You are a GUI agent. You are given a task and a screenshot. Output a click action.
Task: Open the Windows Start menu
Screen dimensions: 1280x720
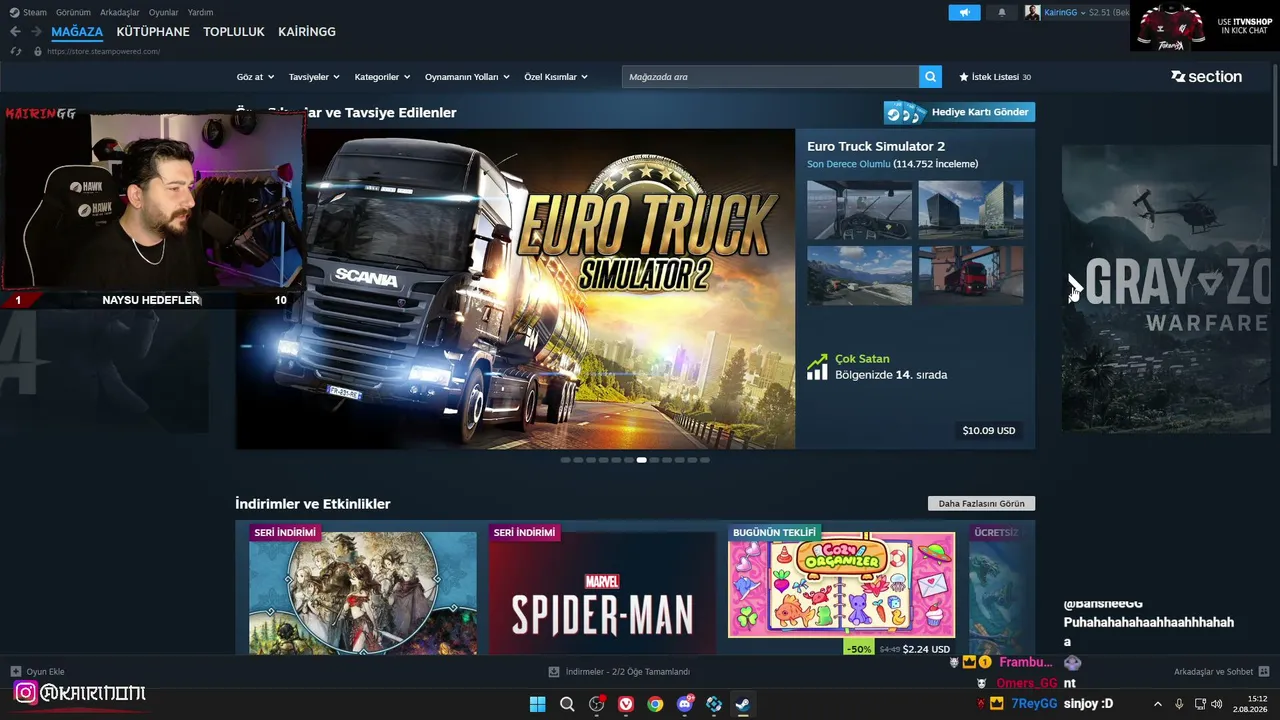[x=537, y=704]
